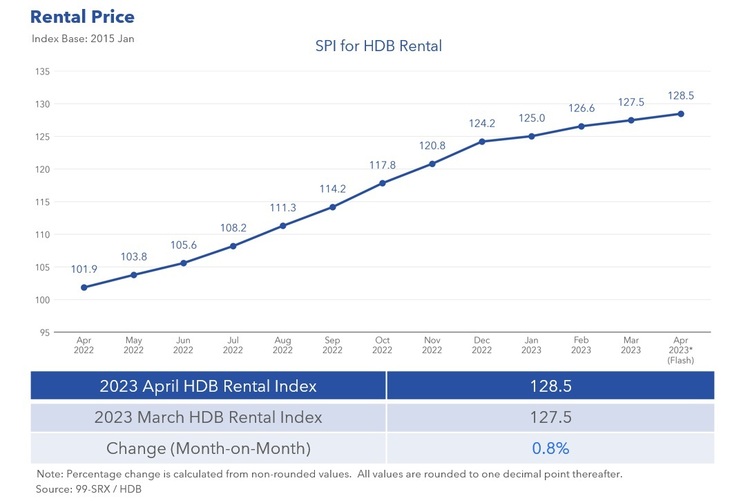Click the x-axis label 'Apr 2022'
Viewport: 750px width, 503px height.
84,345
